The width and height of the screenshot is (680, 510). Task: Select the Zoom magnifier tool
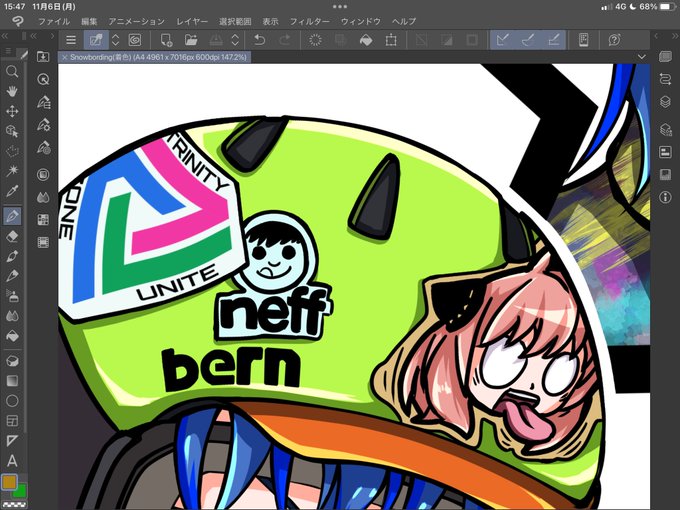tap(12, 71)
